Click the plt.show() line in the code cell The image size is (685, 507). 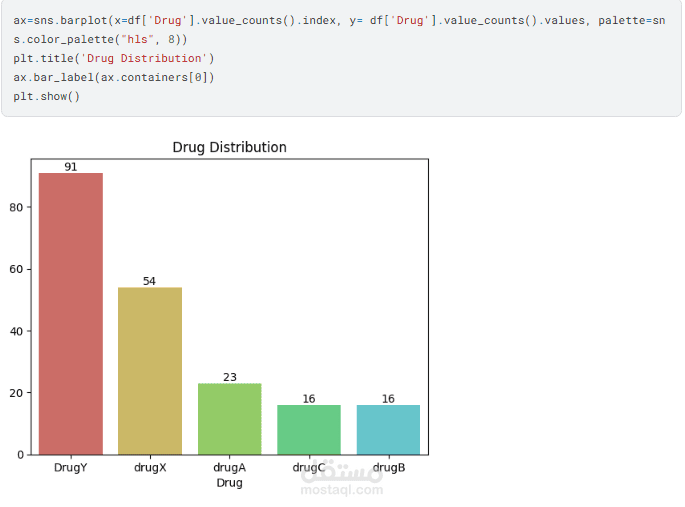47,96
